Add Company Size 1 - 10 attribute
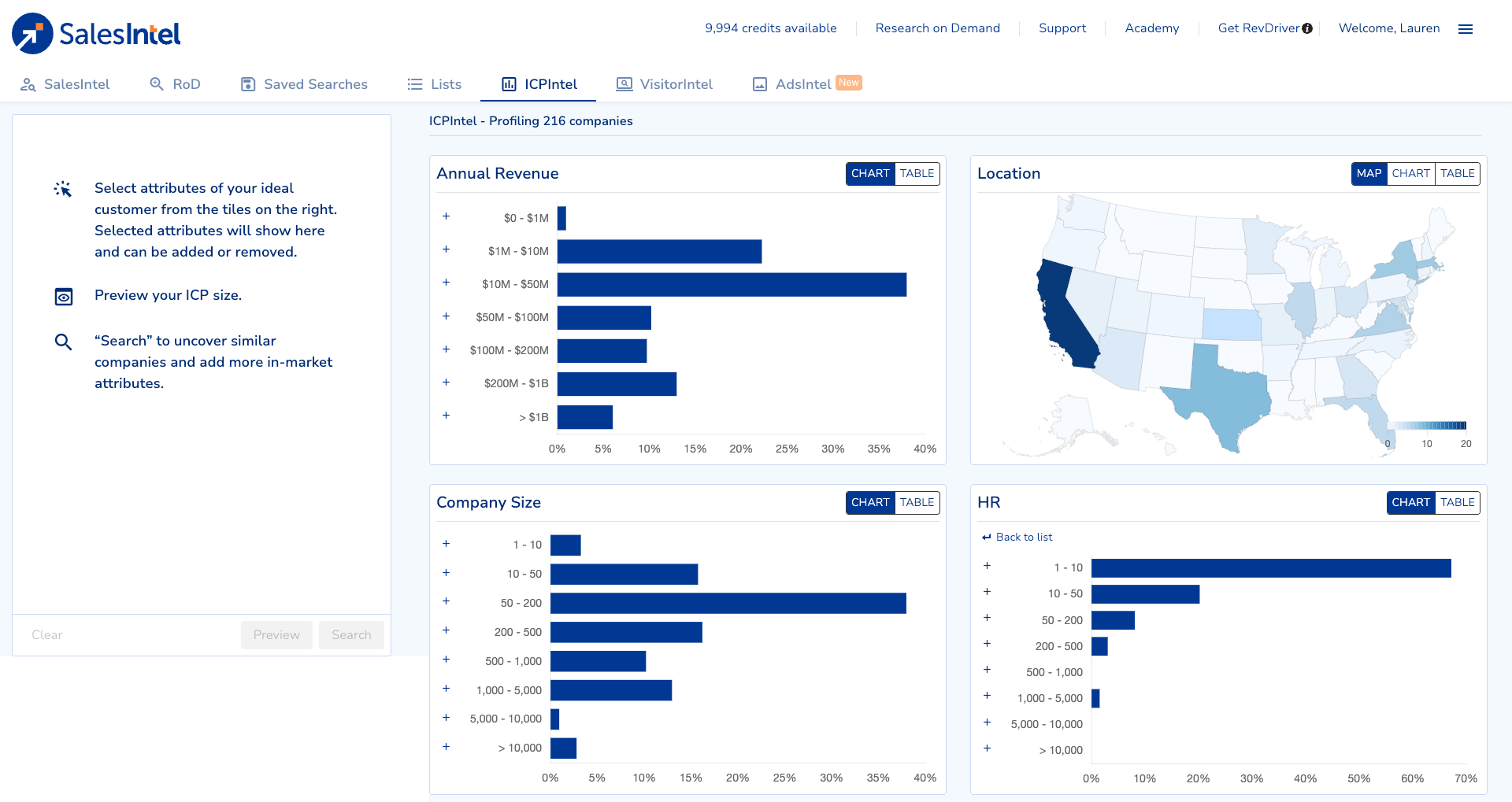Screen dimensions: 1512x802 447,543
